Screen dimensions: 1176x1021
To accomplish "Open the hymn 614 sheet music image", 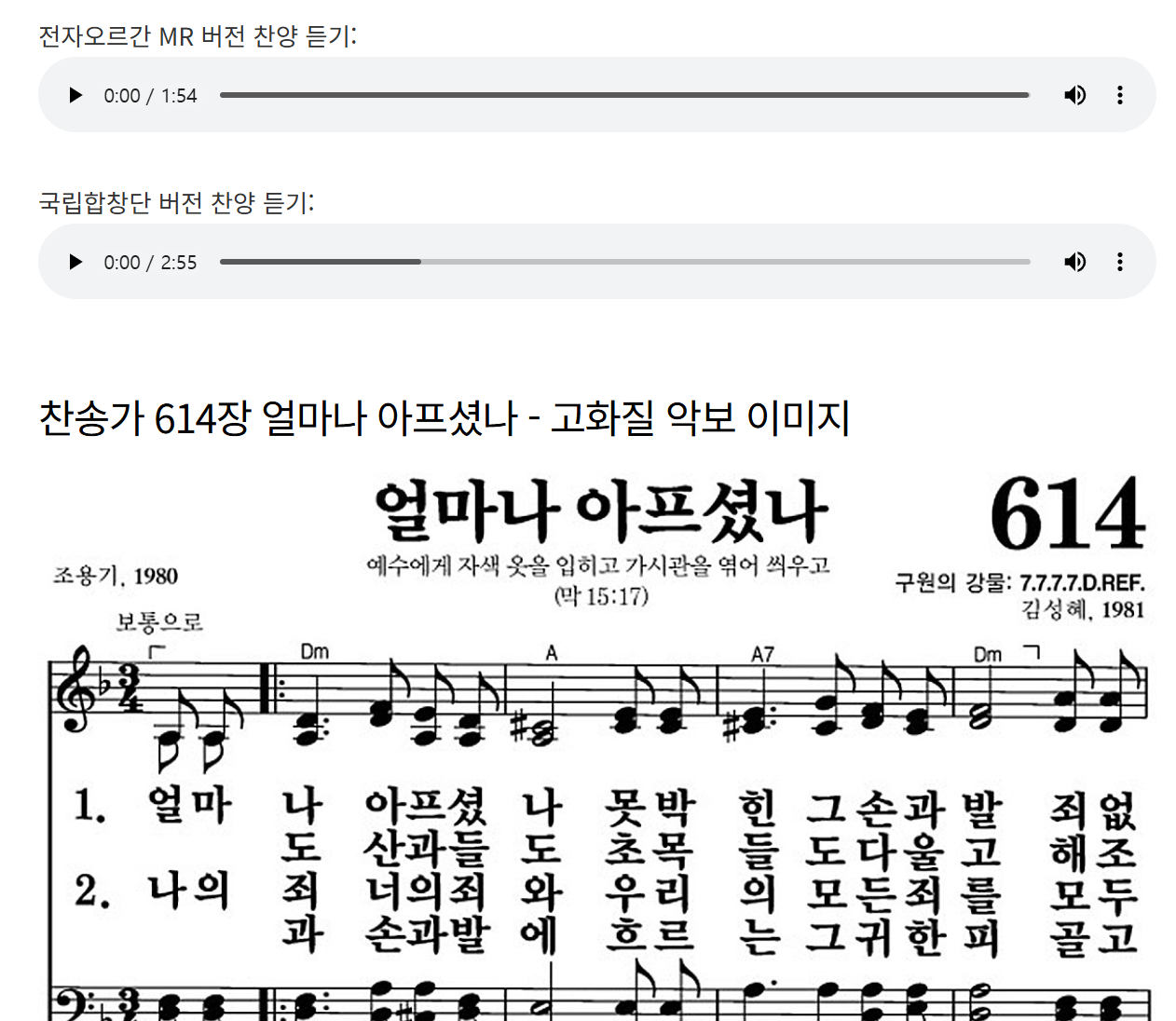I will click(598, 745).
